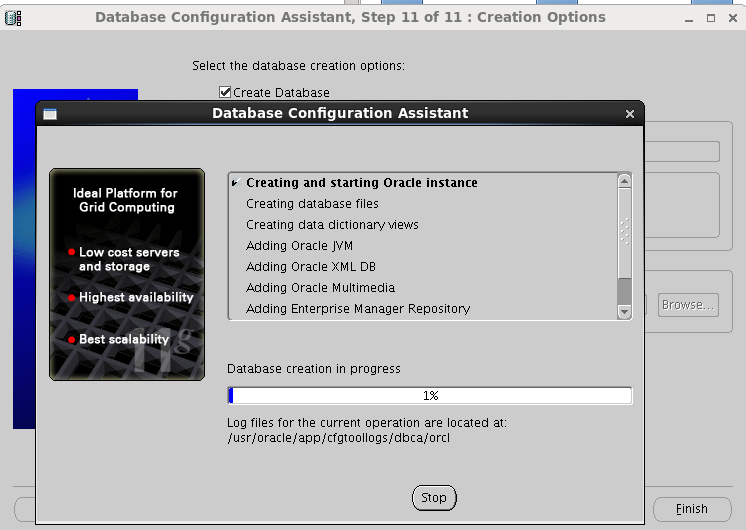Click the task list scroll down arrow

[x=624, y=312]
